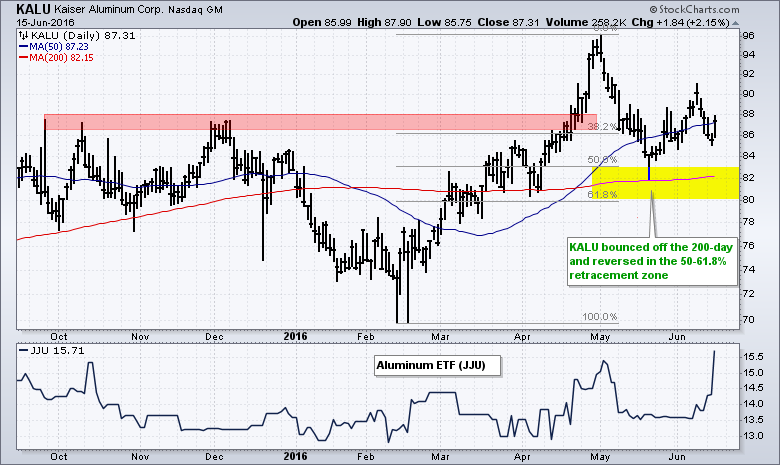The image size is (780, 465).
Task: Click the 14.5 label on JJU axis
Action: click(x=753, y=388)
